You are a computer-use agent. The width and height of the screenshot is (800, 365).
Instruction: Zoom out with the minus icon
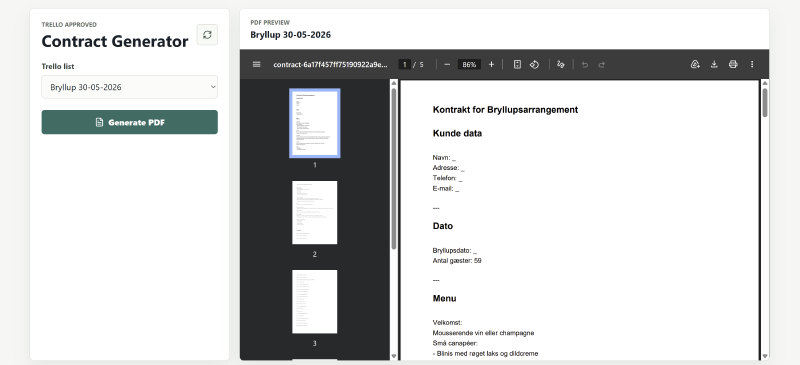click(447, 64)
